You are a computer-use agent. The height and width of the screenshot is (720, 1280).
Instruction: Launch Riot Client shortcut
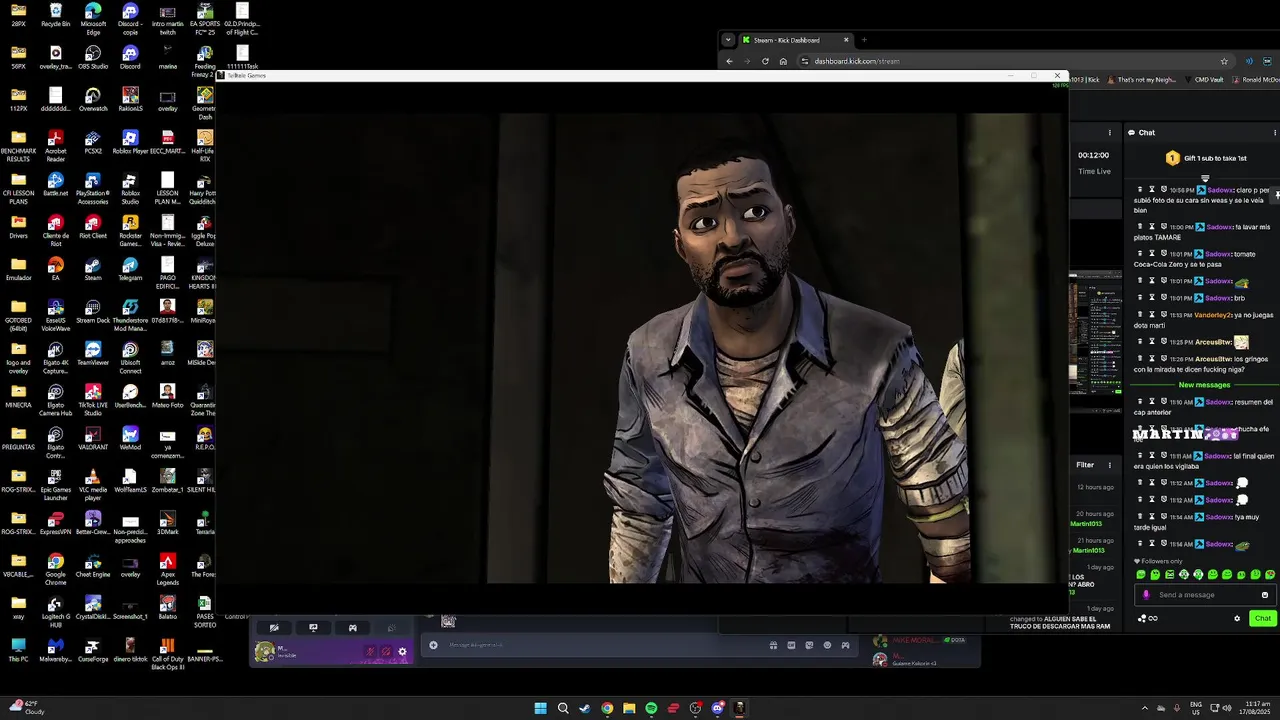coord(93,226)
